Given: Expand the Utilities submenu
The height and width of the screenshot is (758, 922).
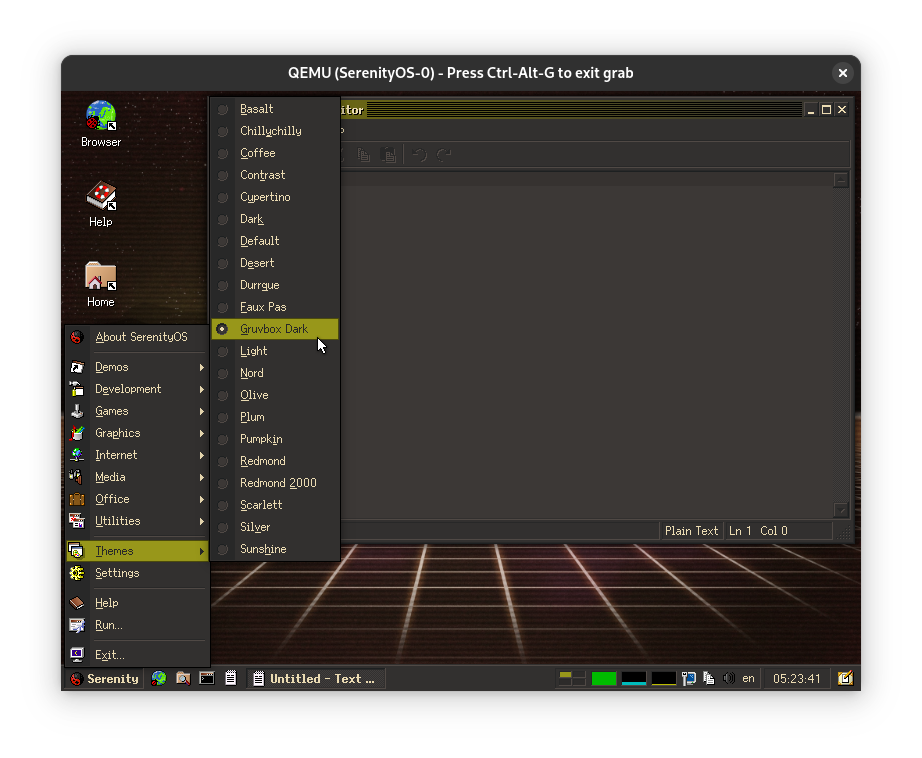Looking at the screenshot, I should click(x=137, y=522).
